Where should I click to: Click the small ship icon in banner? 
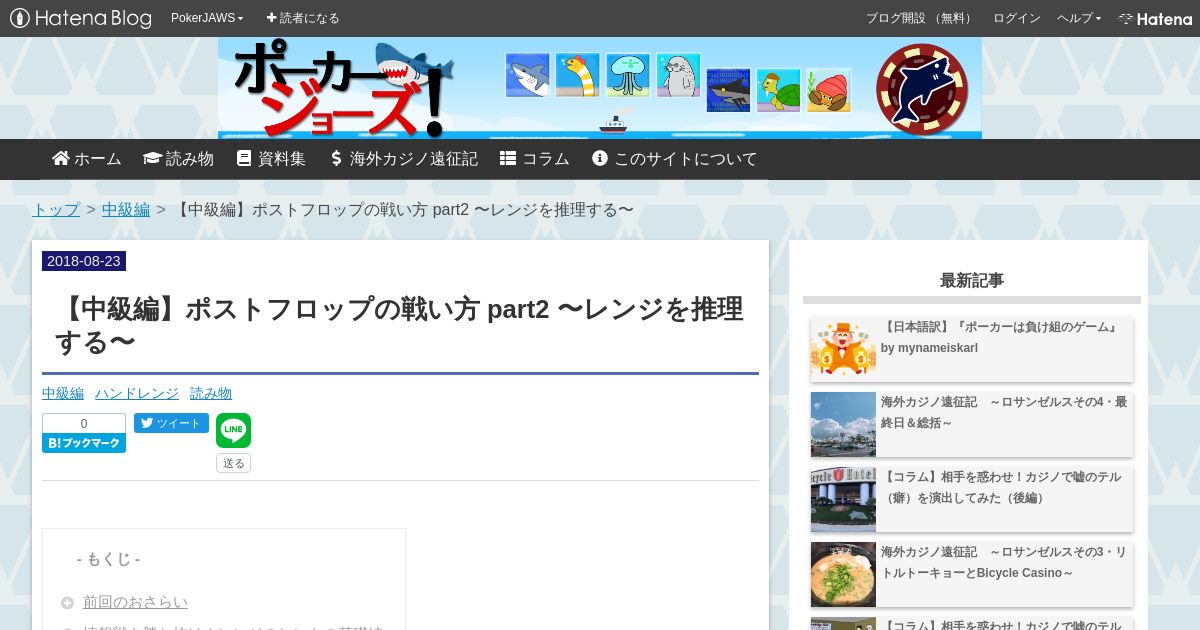pos(613,124)
